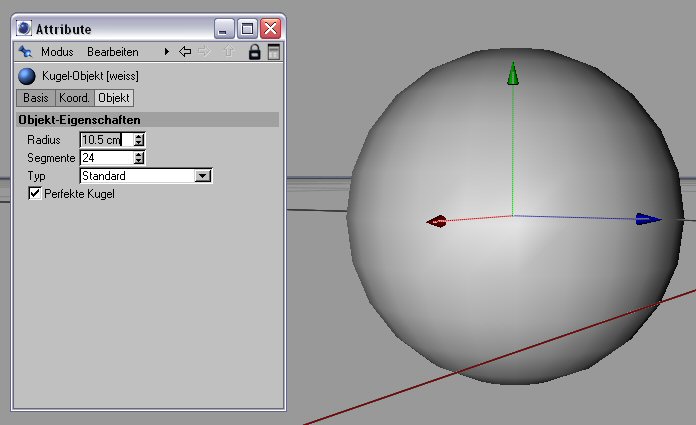Screen dimensions: 696x425
Task: Switch to the Basis tab
Action: pyautogui.click(x=35, y=98)
